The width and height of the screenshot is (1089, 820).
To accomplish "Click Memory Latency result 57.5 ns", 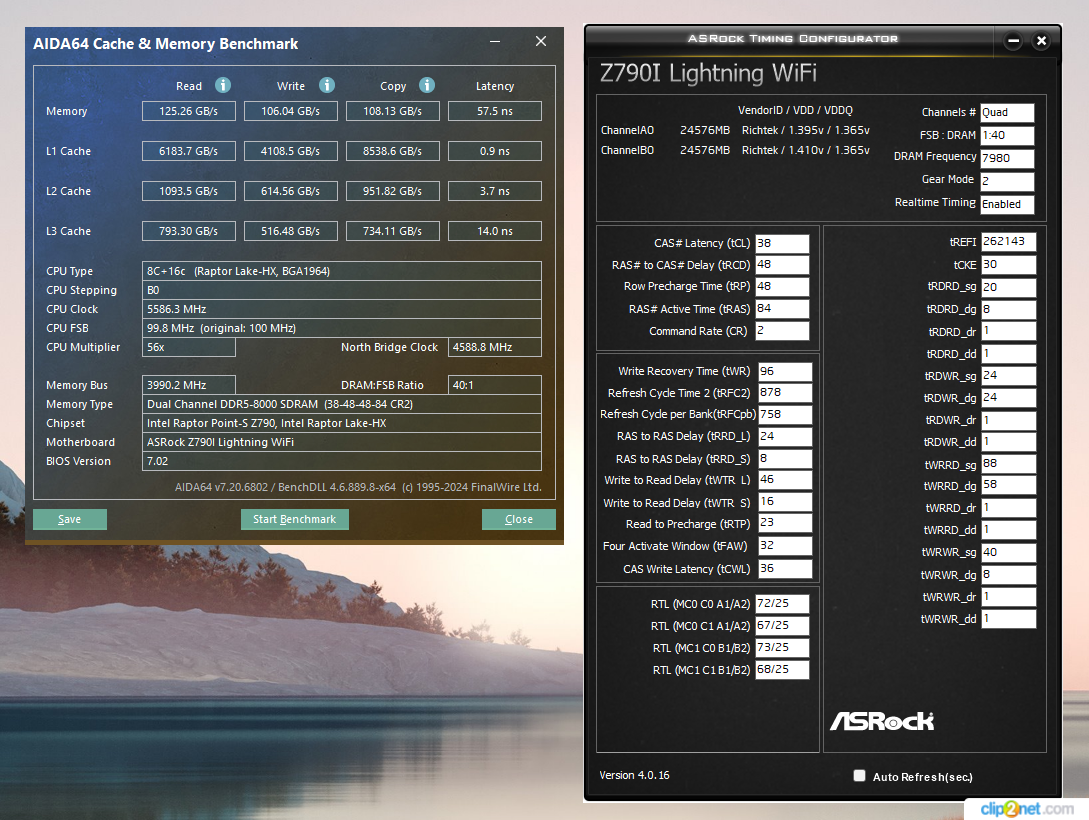I will coord(494,111).
